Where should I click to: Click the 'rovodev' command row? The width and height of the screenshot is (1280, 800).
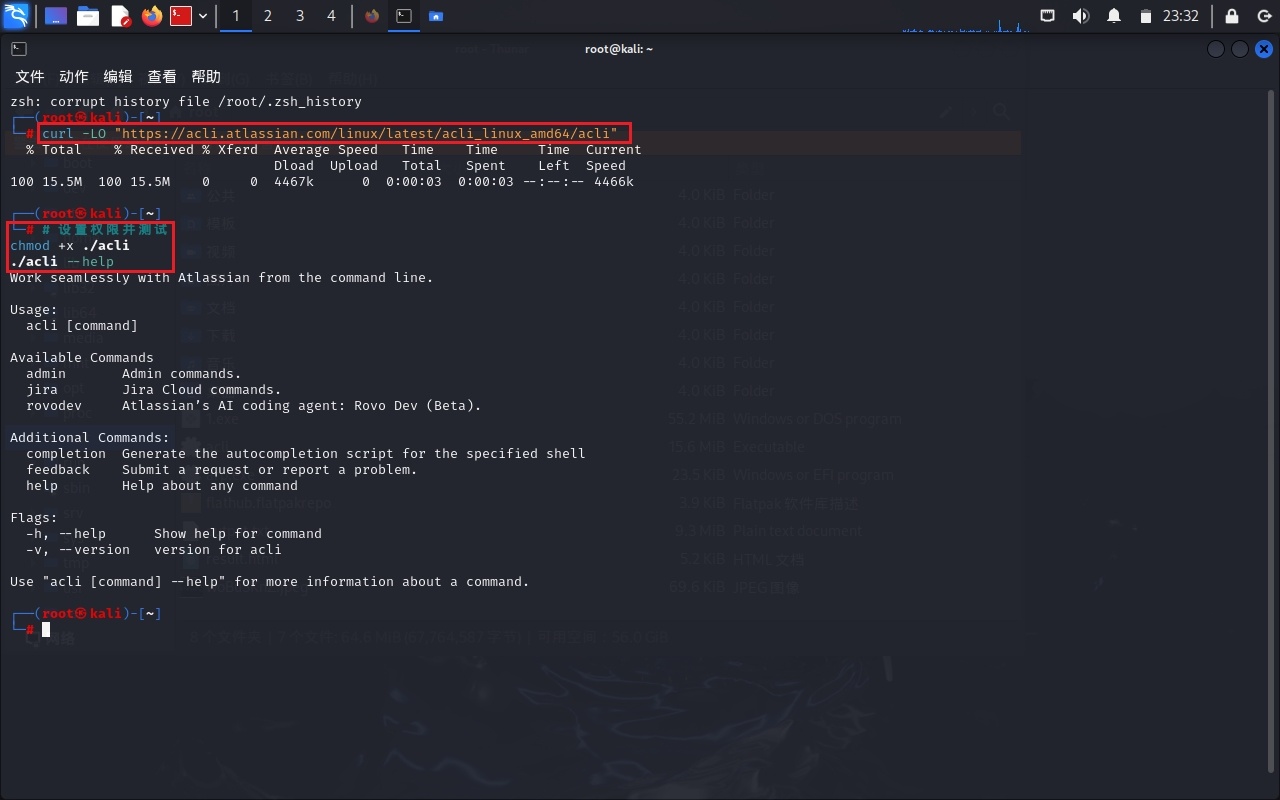254,406
